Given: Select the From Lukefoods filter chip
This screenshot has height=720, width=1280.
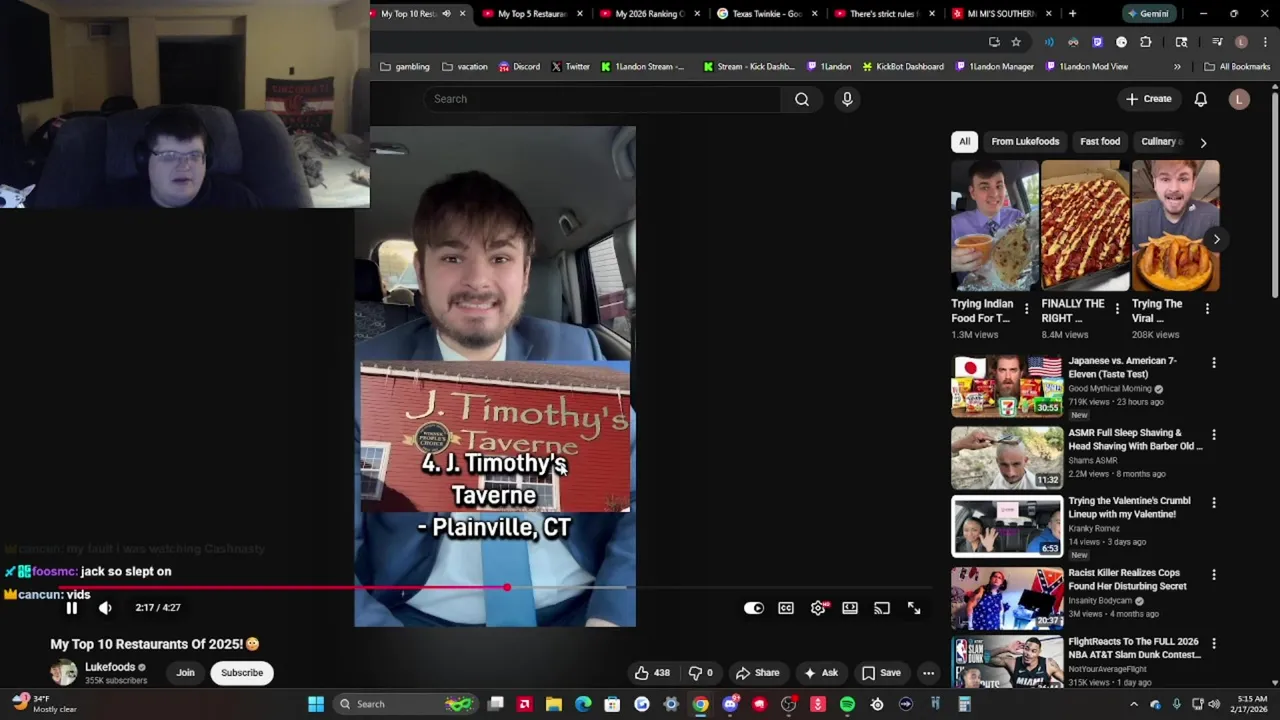Looking at the screenshot, I should click(1025, 141).
